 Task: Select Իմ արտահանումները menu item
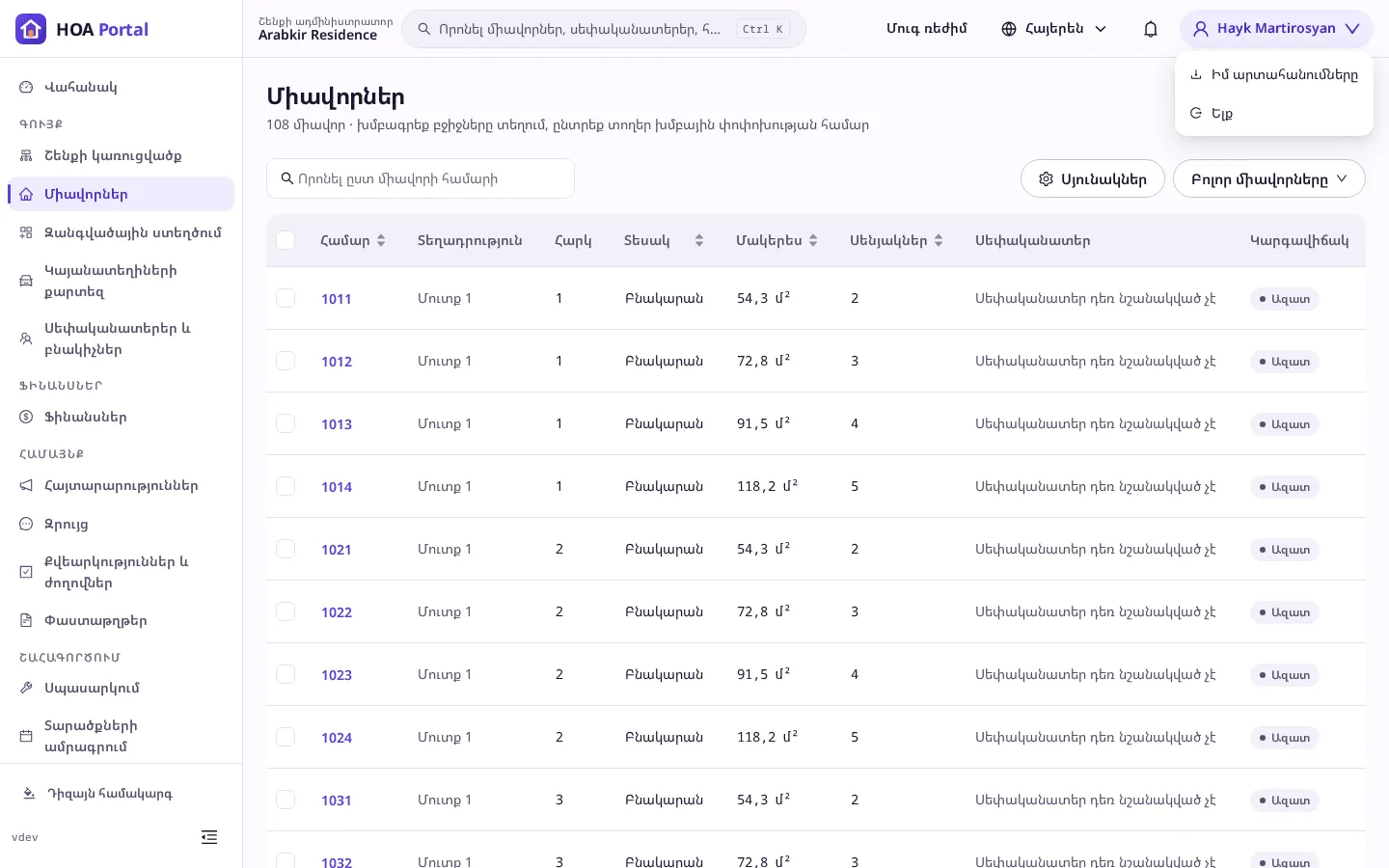1273,74
